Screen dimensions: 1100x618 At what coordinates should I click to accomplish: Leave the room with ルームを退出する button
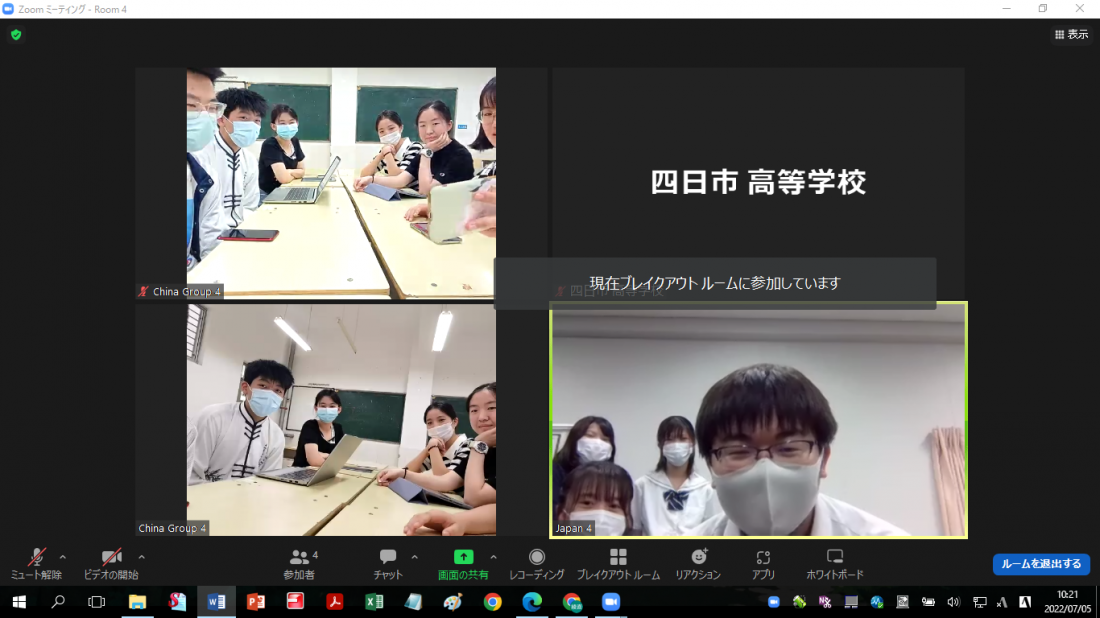click(1041, 564)
